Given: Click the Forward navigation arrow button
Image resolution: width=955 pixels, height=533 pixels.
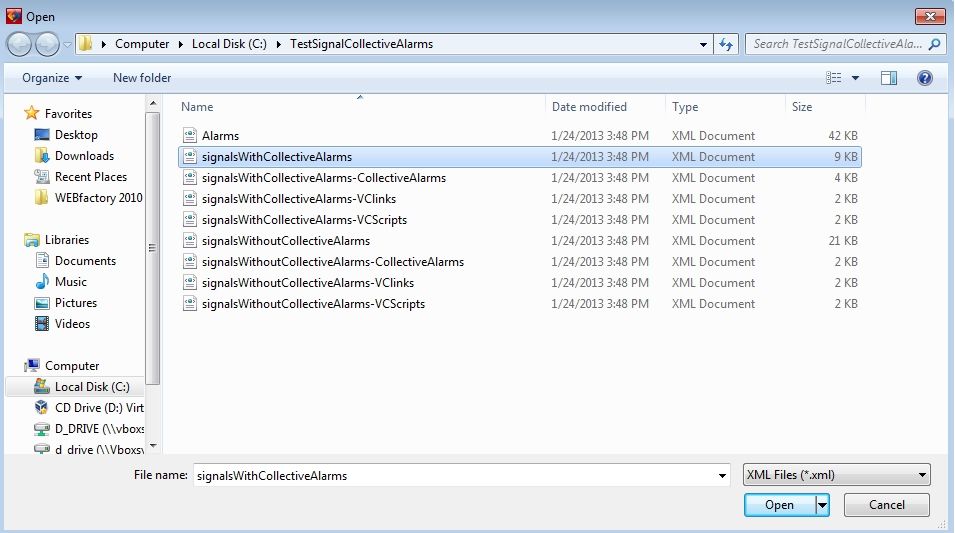Looking at the screenshot, I should [47, 44].
